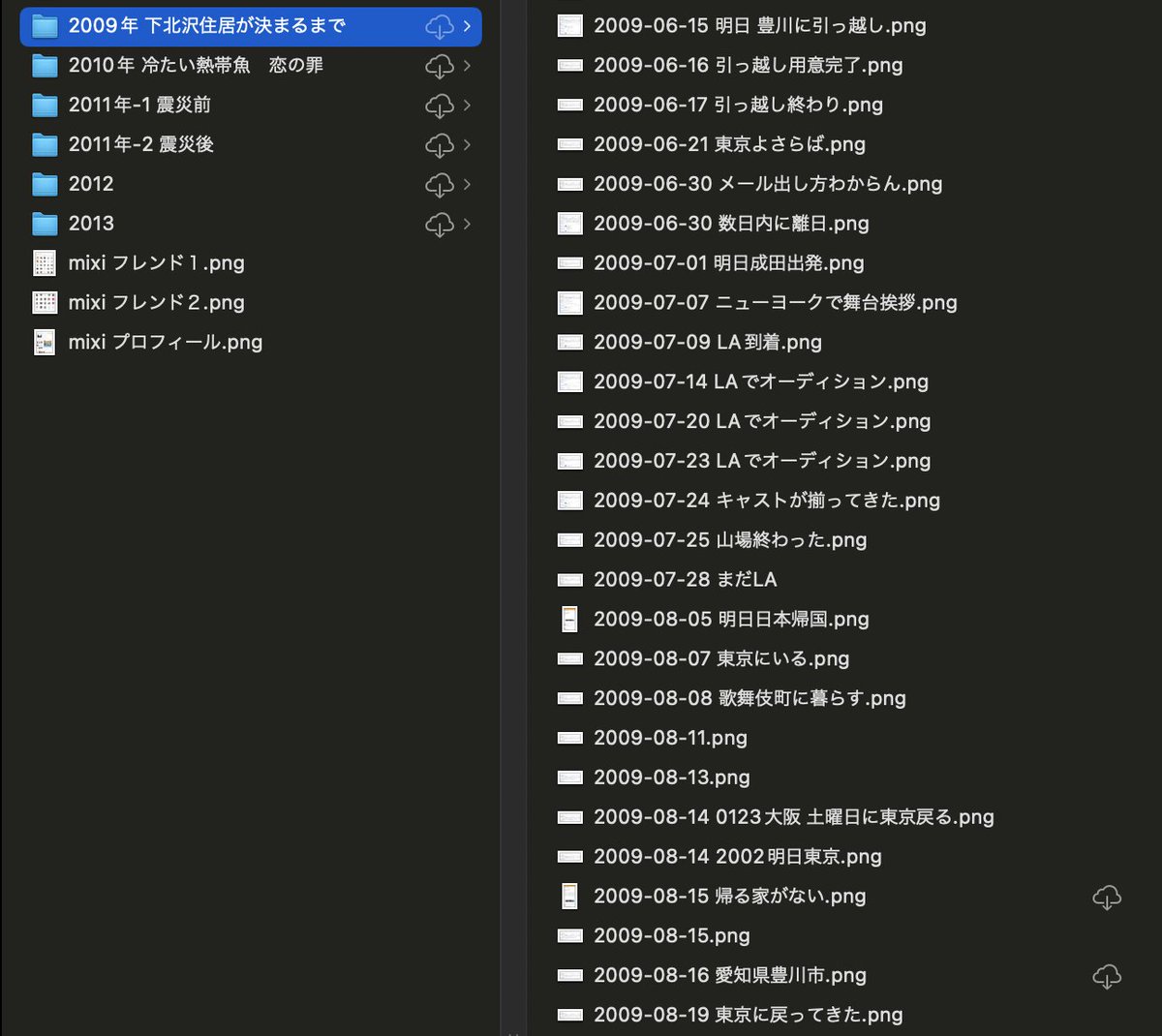Select file name 2009-08-13.png

672,777
